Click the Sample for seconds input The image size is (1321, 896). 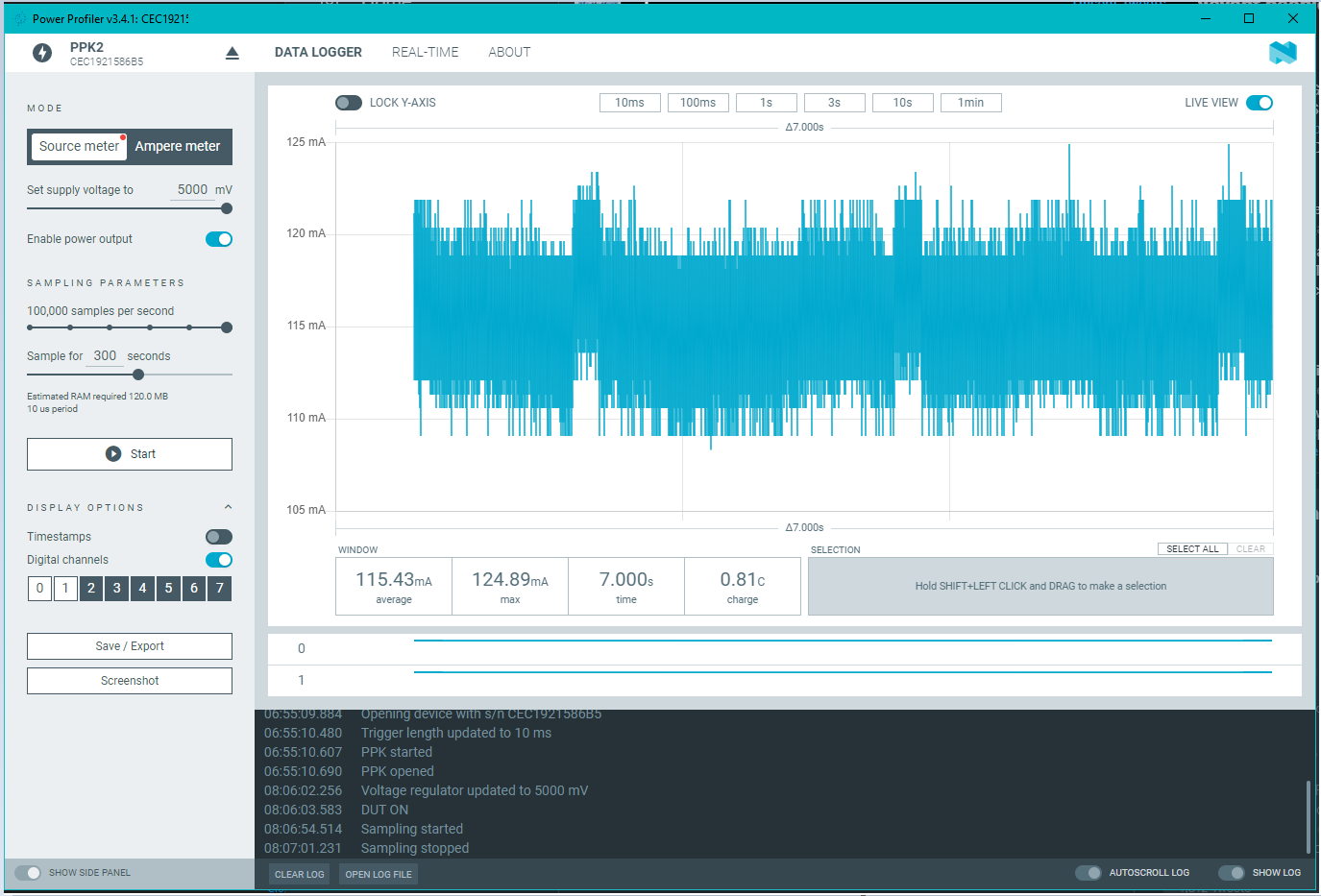[105, 356]
